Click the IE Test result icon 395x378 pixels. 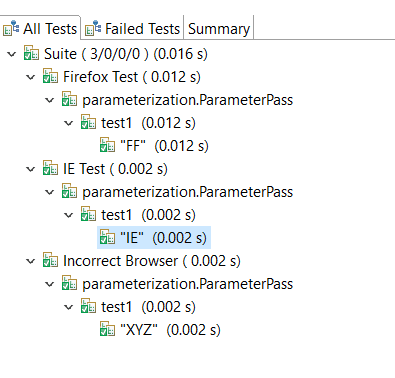point(50,168)
